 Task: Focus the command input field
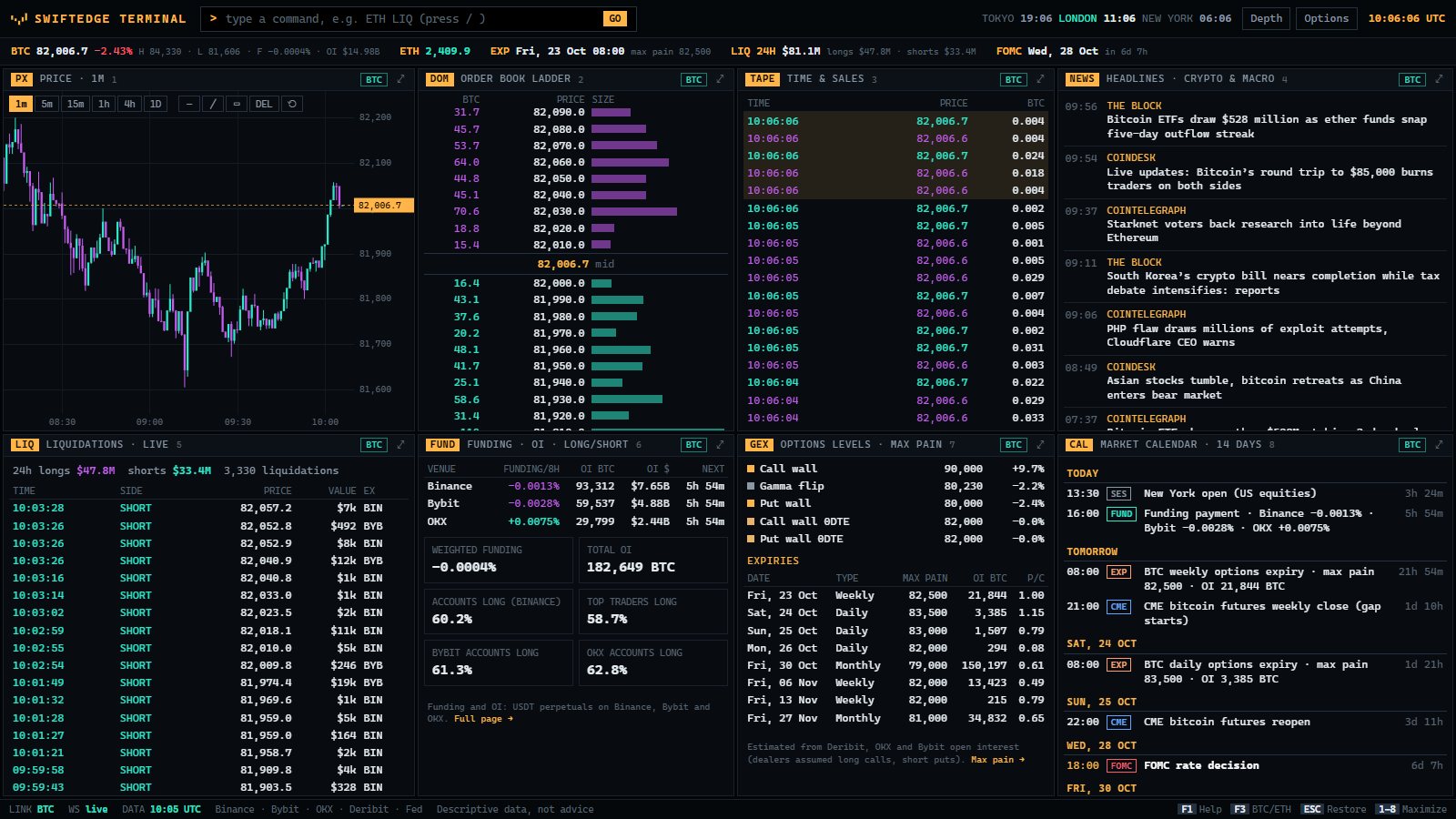coord(409,18)
